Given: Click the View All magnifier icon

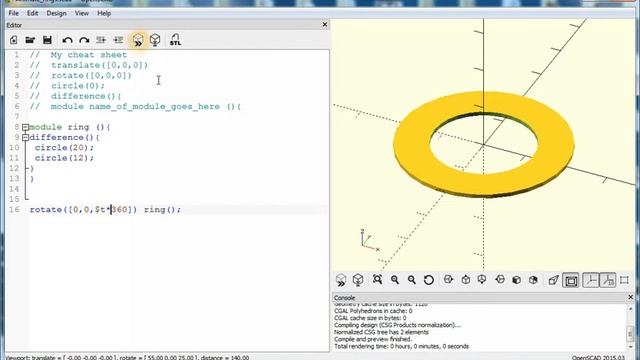Looking at the screenshot, I should click(378, 280).
